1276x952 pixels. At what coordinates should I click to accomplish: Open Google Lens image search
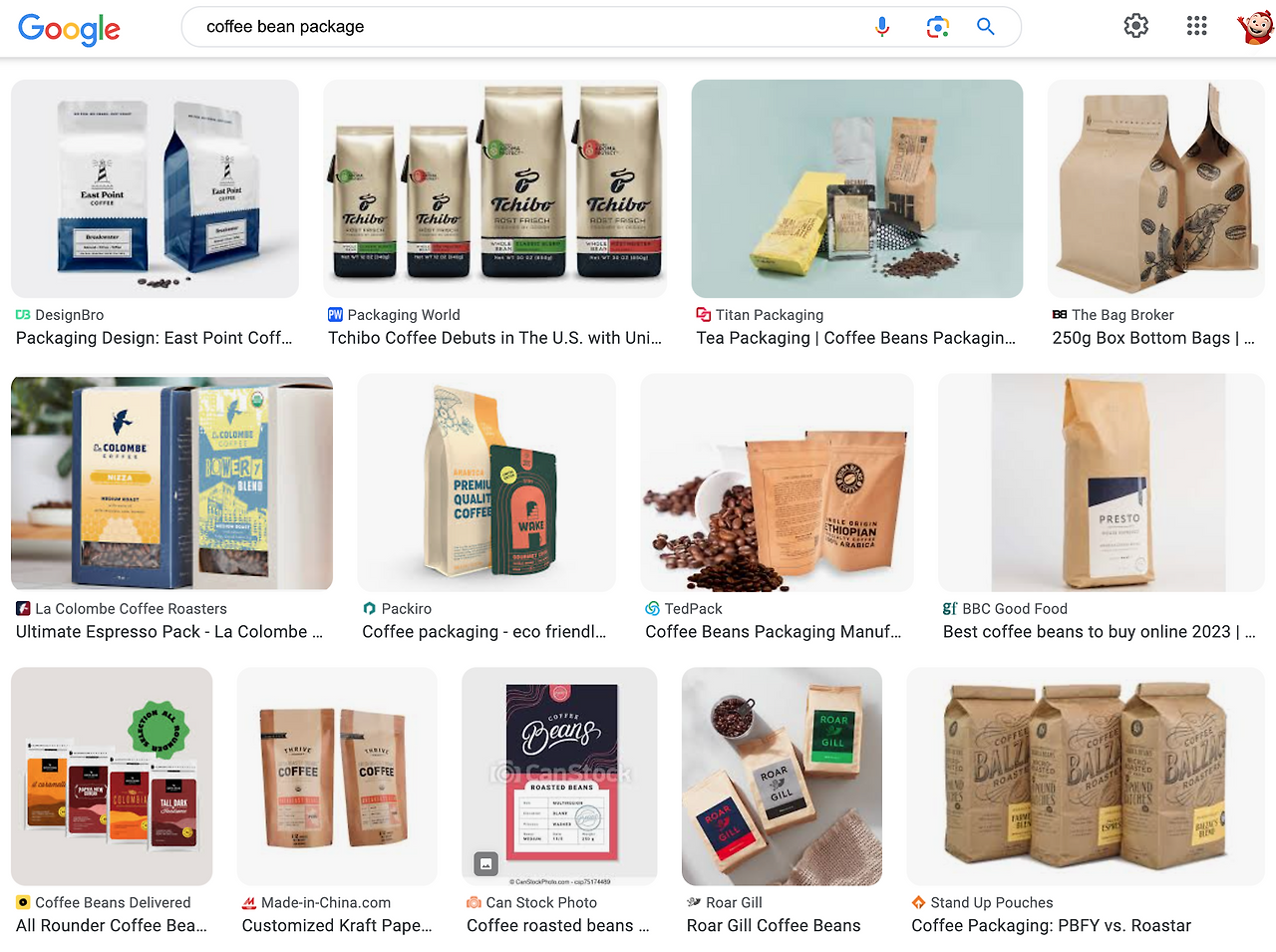pyautogui.click(x=937, y=27)
